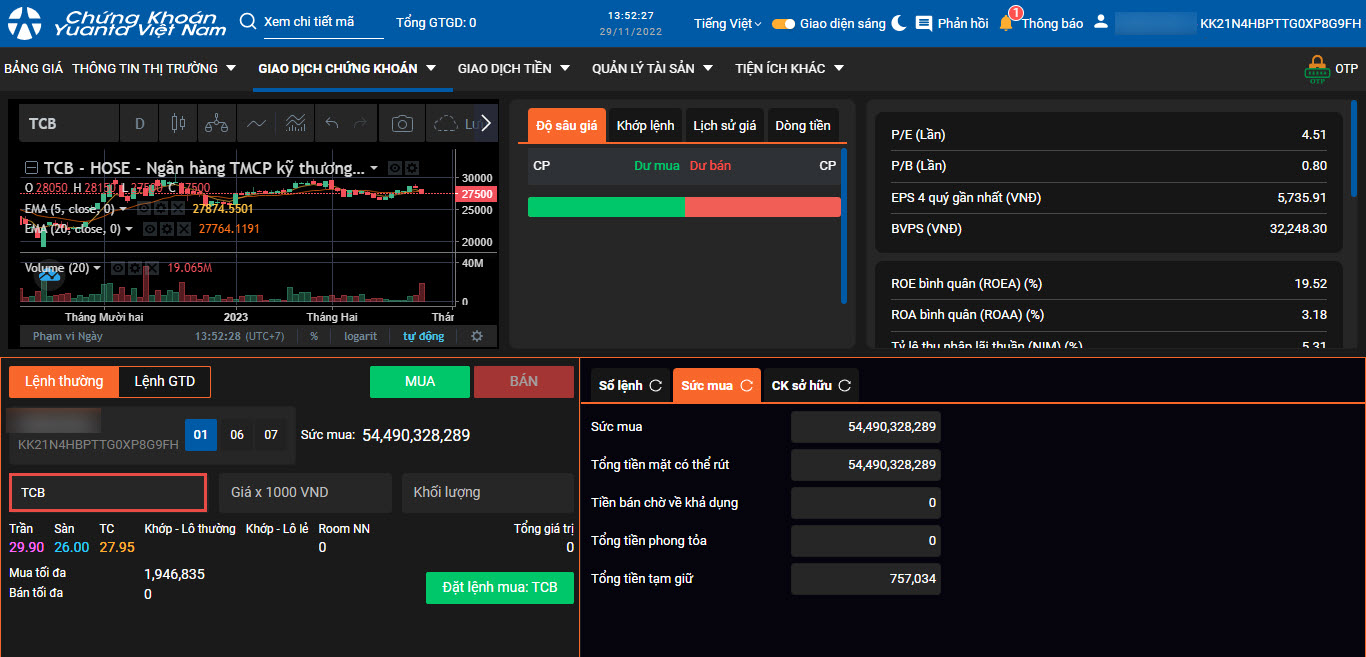Switch to the Khớp lệnh tab

(646, 125)
